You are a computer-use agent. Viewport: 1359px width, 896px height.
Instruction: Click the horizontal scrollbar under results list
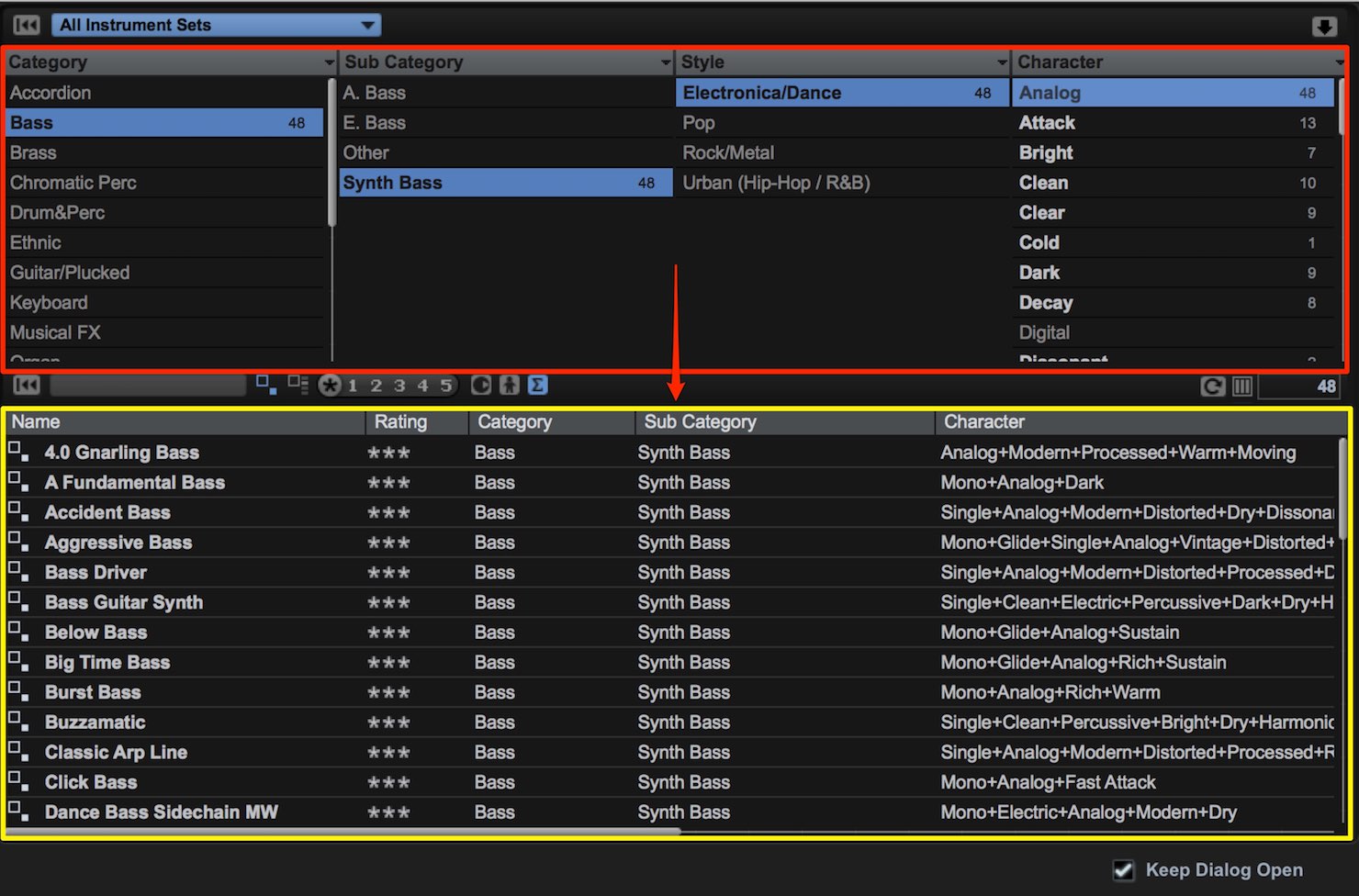click(x=343, y=832)
